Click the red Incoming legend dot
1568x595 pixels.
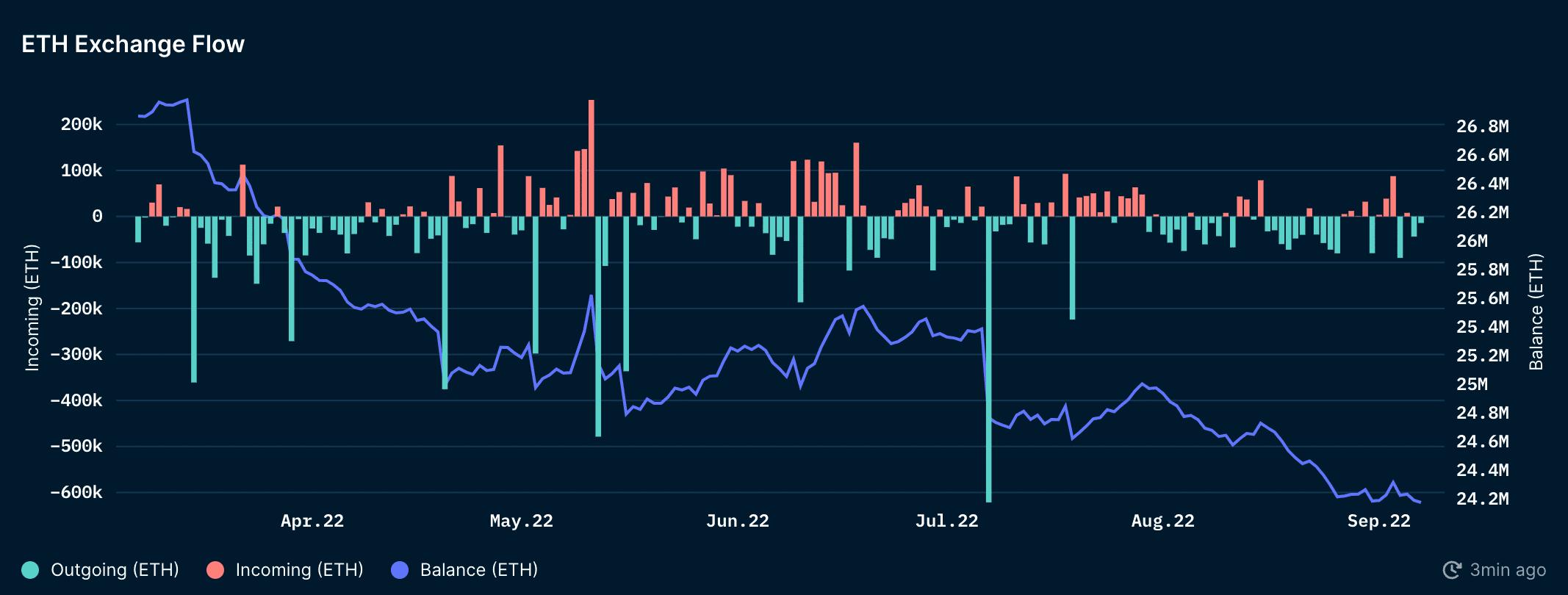point(215,570)
